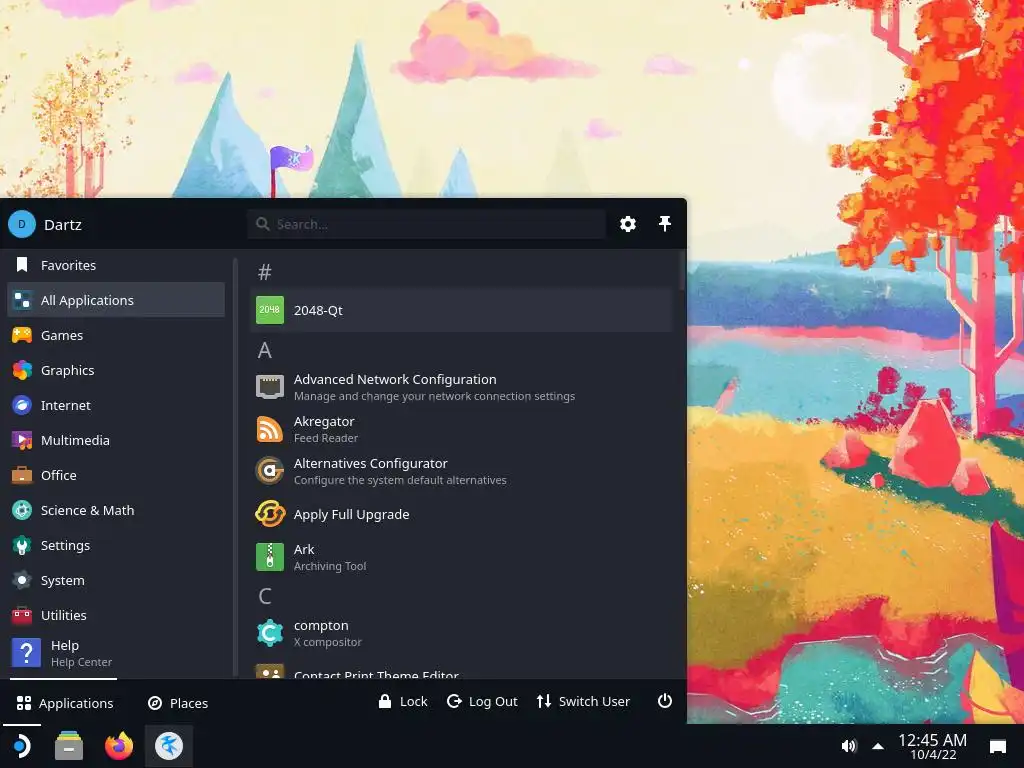Open launcher settings gear icon
This screenshot has width=1024, height=768.
point(628,224)
